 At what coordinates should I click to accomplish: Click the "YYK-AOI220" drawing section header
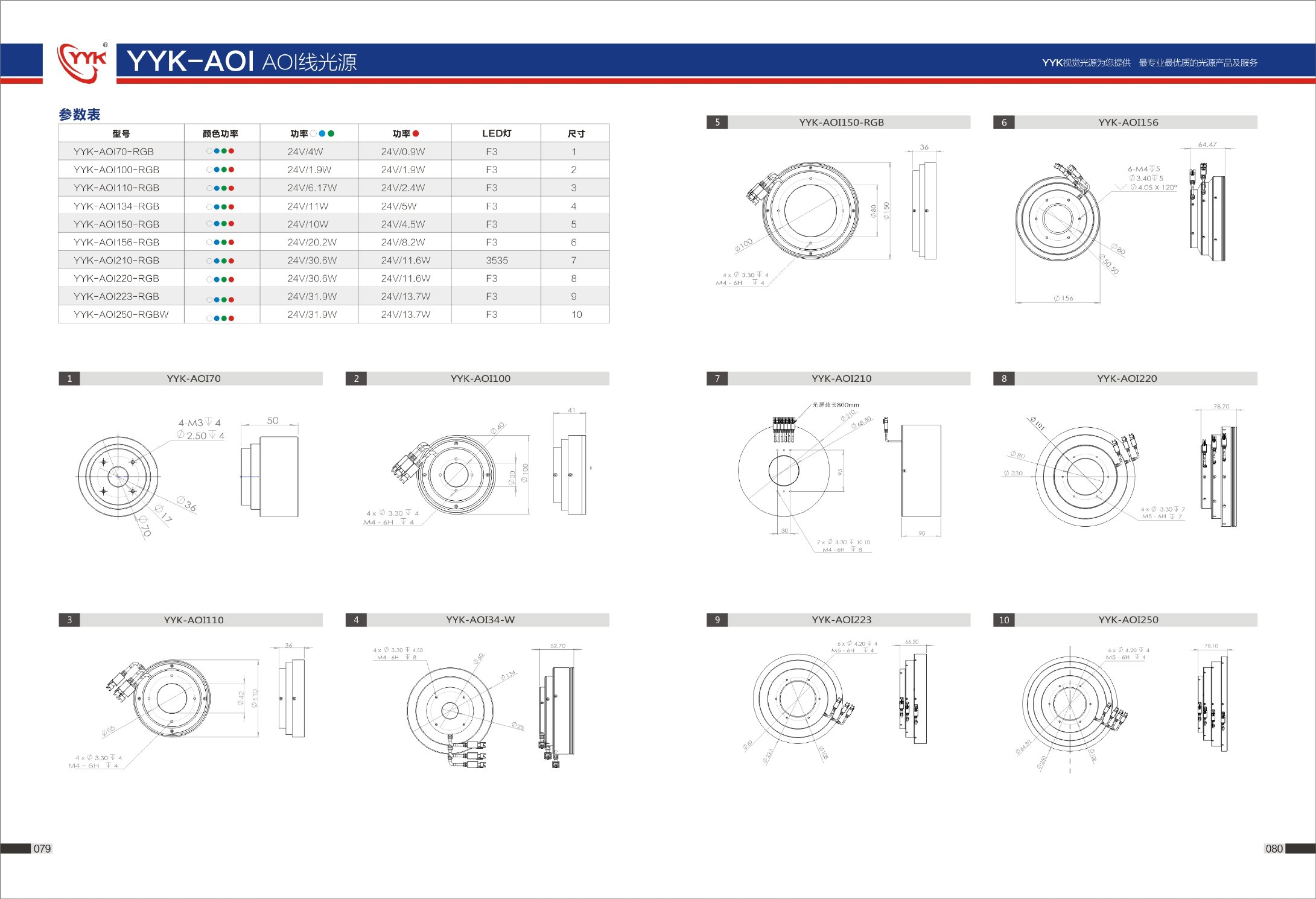tap(1125, 378)
